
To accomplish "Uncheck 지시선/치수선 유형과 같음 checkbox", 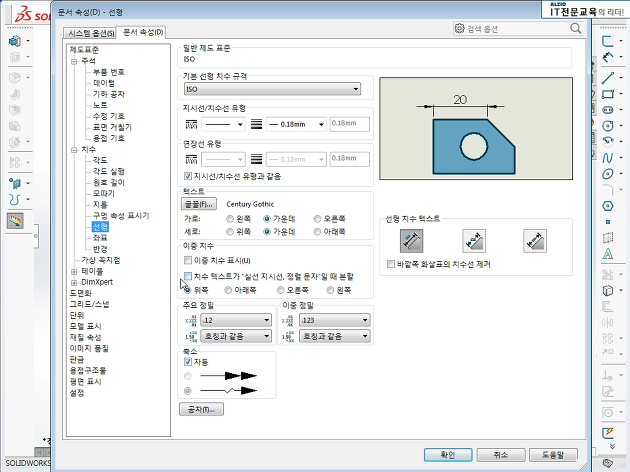I will (x=188, y=176).
